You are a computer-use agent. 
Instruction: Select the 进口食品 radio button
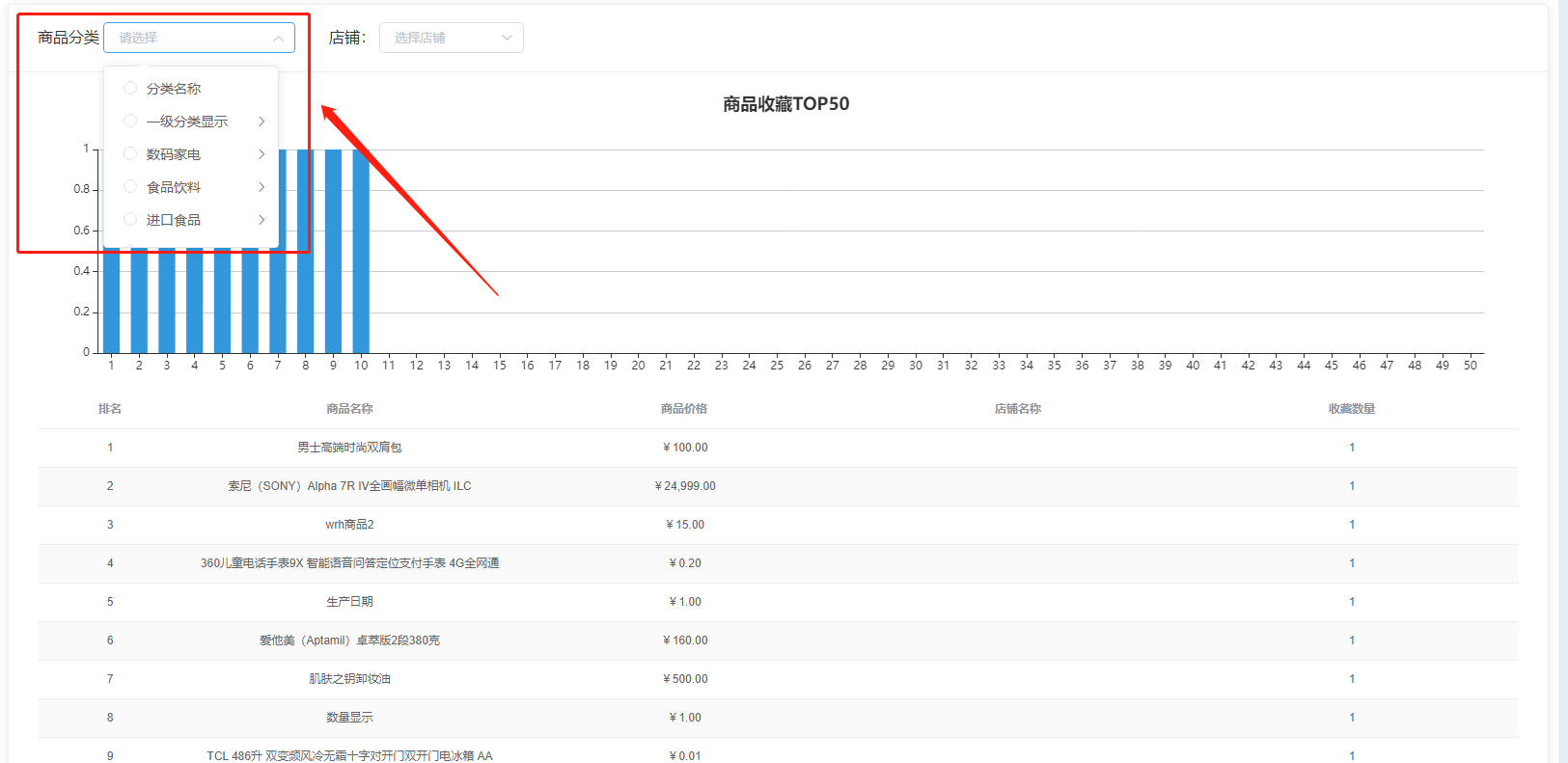(130, 219)
